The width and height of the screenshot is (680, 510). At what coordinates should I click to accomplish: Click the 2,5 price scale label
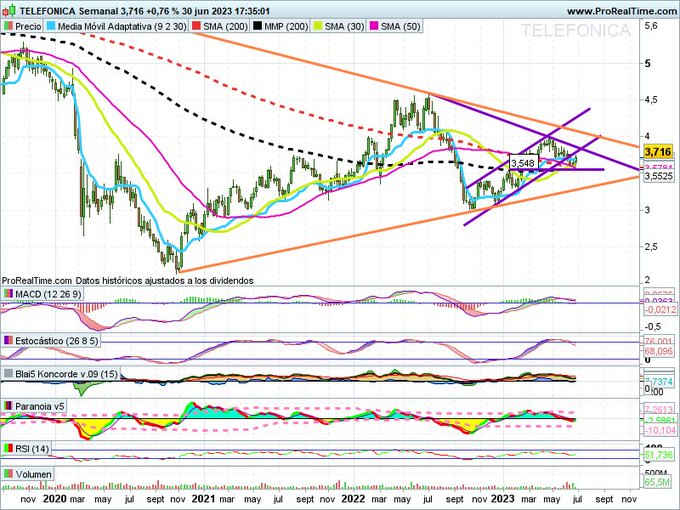653,247
